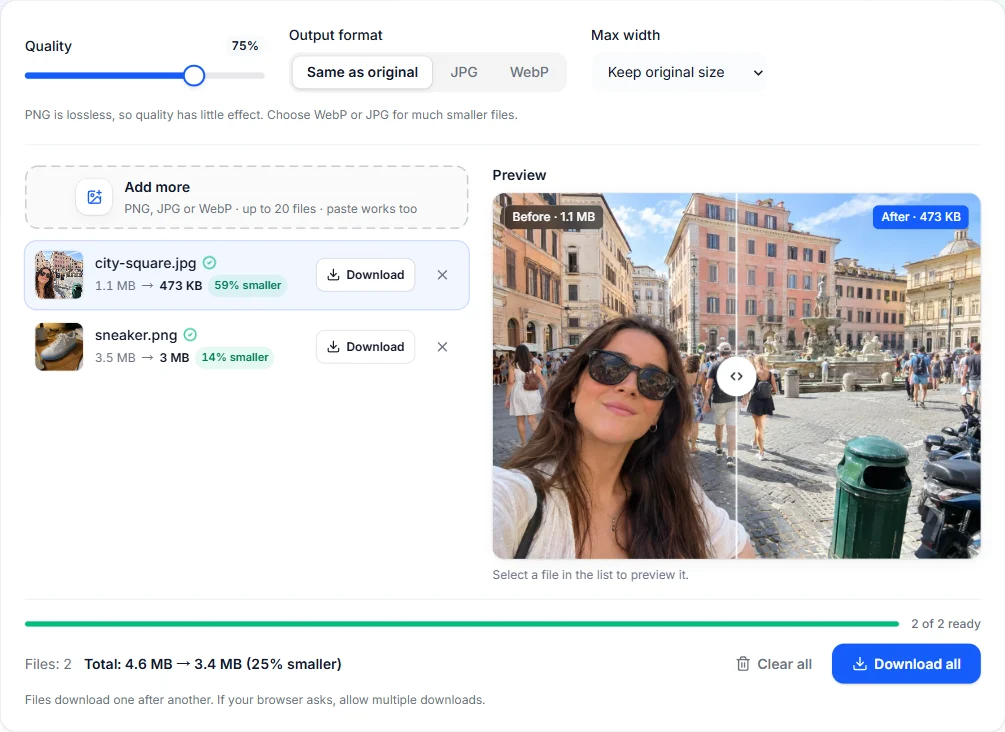Click the 'Output format' label
This screenshot has height=732, width=1005.
(335, 35)
